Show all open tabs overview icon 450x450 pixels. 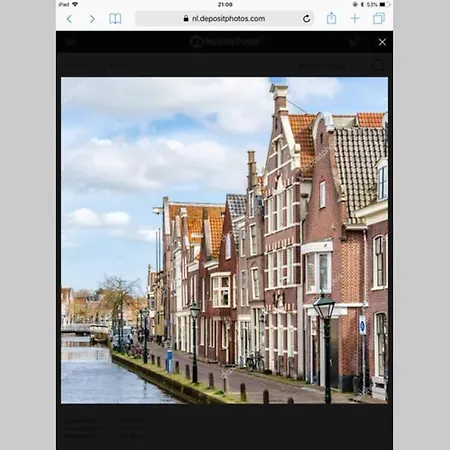point(379,18)
